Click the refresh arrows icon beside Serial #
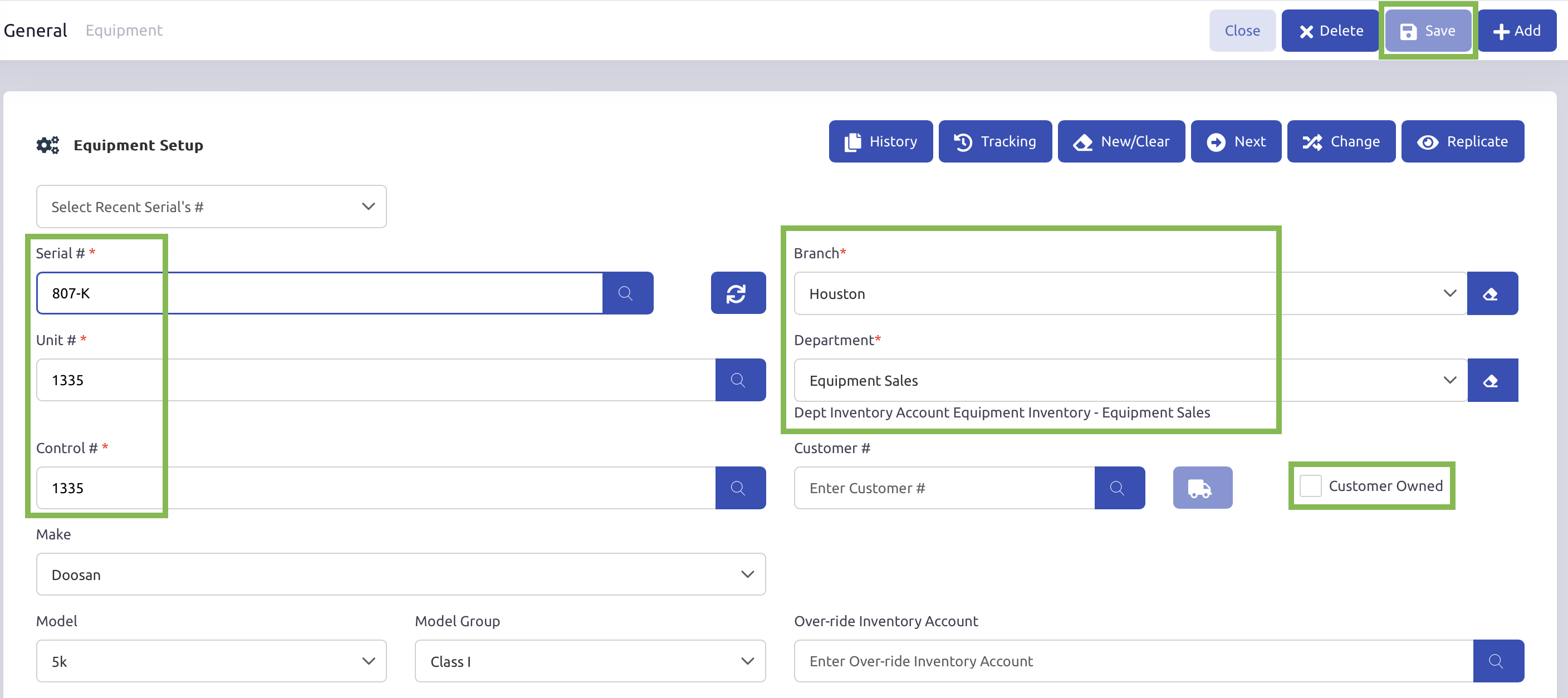The height and width of the screenshot is (698, 1568). (737, 293)
